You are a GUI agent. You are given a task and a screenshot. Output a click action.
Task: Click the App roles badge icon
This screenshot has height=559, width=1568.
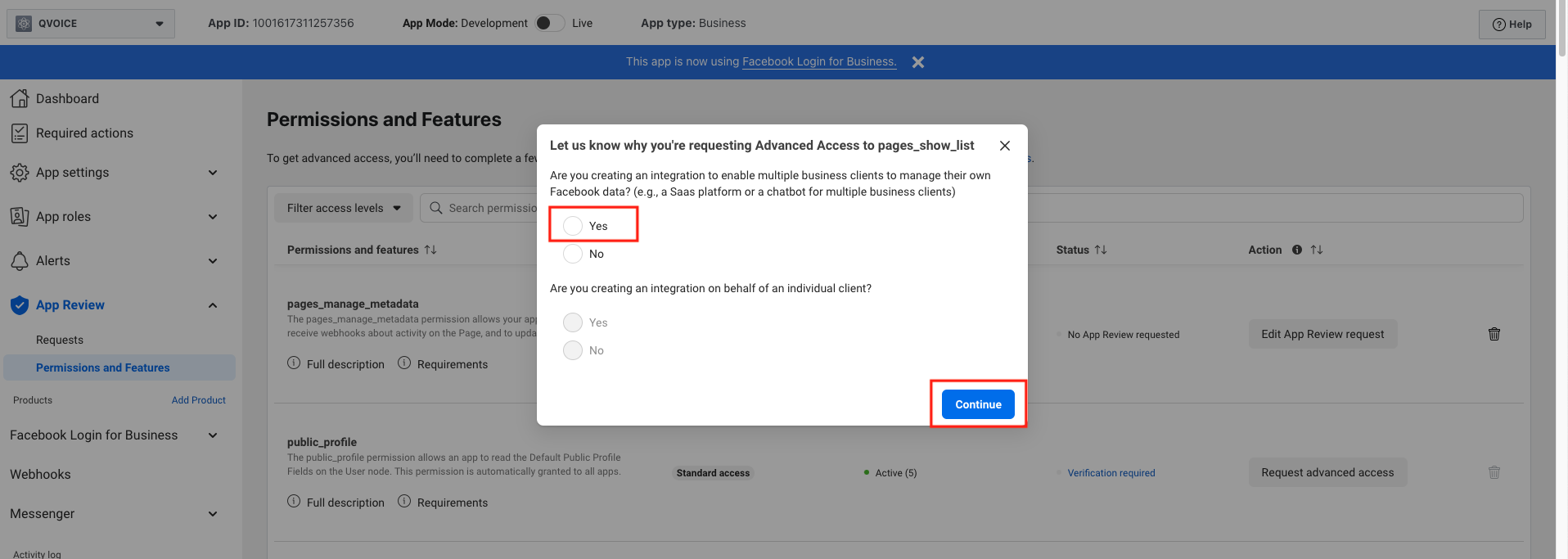click(x=20, y=217)
